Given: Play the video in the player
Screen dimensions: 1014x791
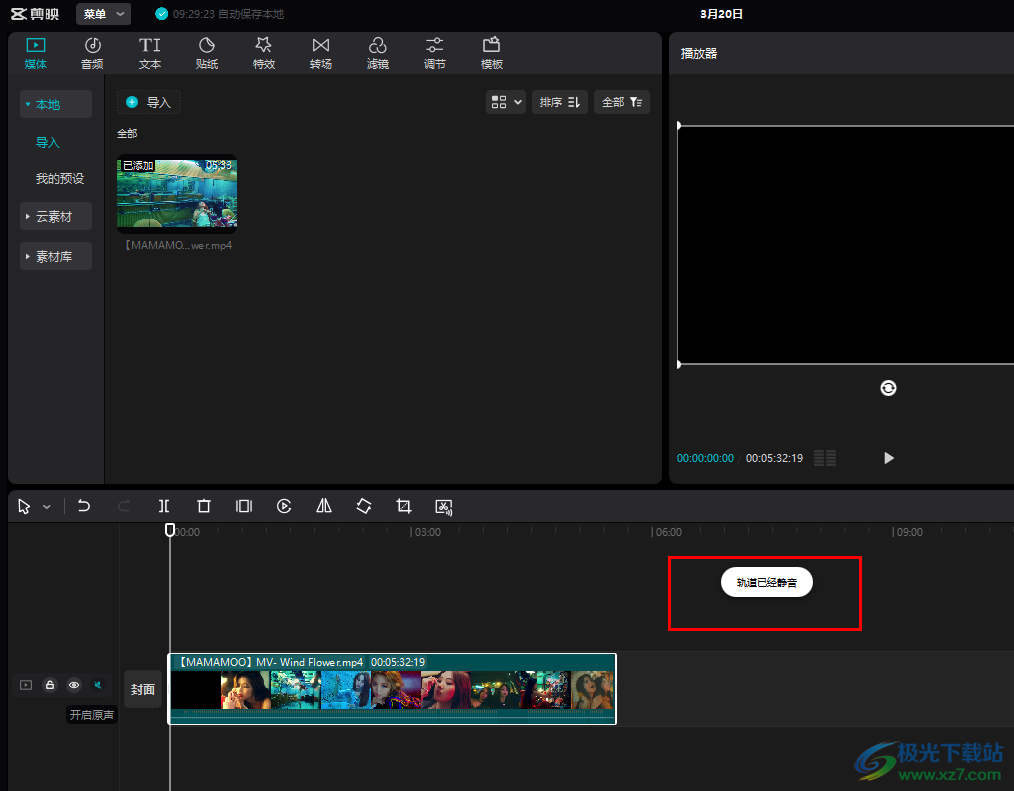Looking at the screenshot, I should [x=889, y=458].
